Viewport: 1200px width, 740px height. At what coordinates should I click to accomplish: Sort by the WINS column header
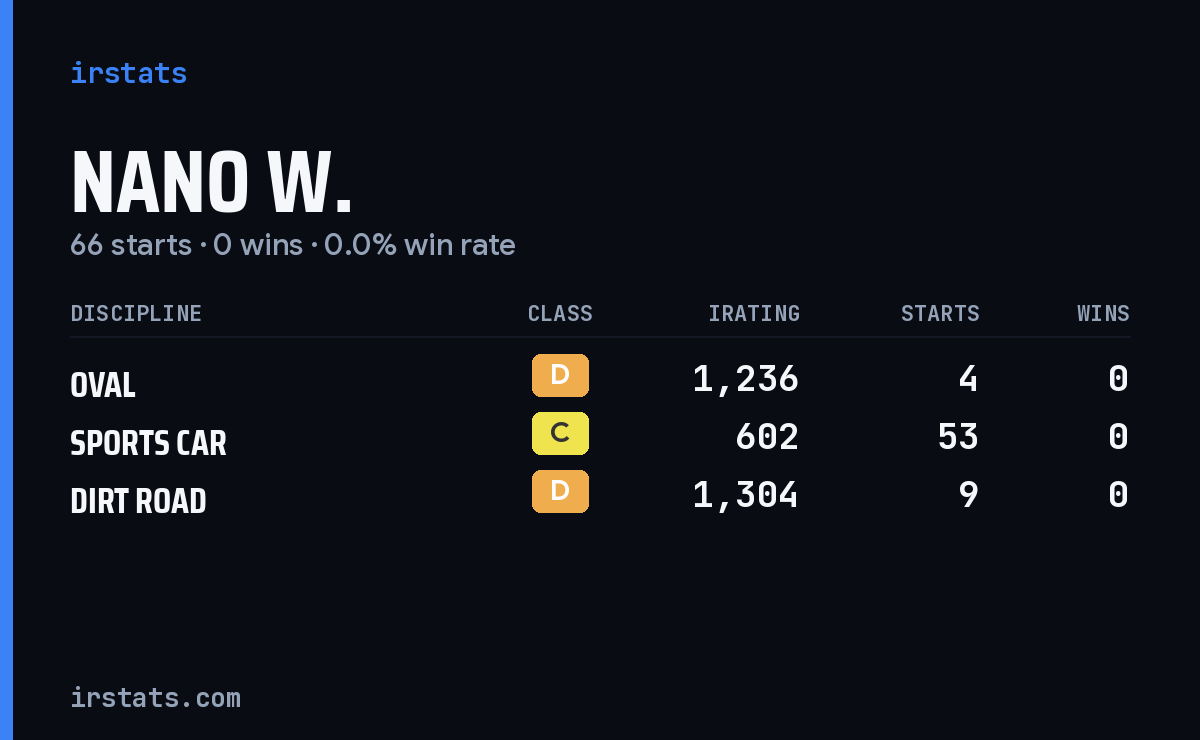(1103, 314)
